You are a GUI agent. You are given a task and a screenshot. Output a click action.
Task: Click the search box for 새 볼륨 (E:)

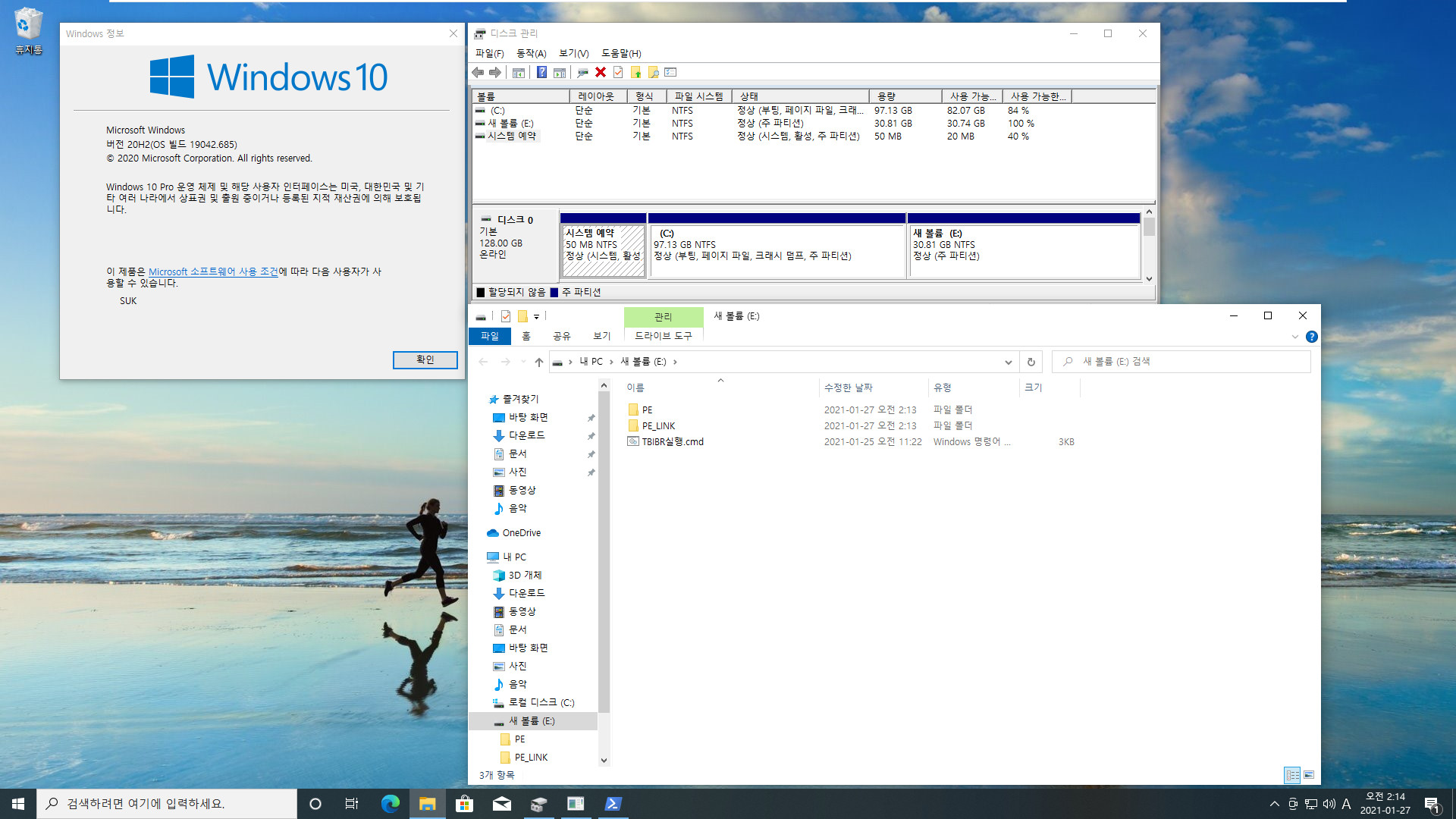1181,362
